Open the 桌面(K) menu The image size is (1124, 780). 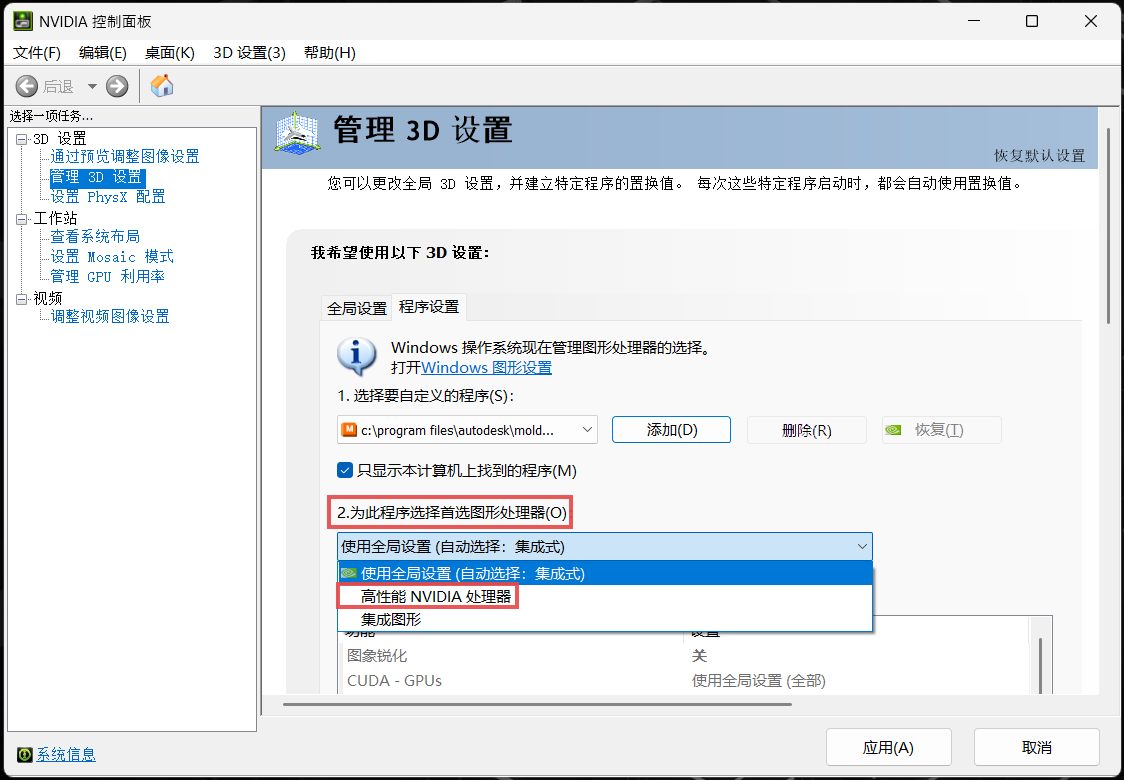(x=169, y=53)
